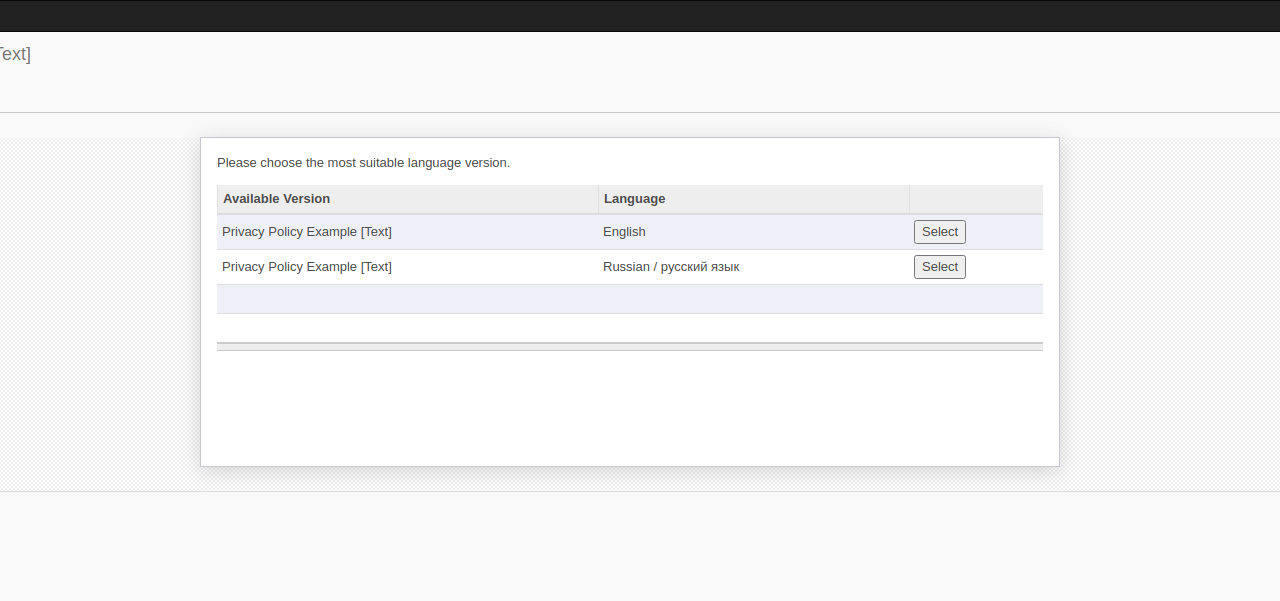
Task: Click inside the language selection dialog panel
Action: coord(630,410)
